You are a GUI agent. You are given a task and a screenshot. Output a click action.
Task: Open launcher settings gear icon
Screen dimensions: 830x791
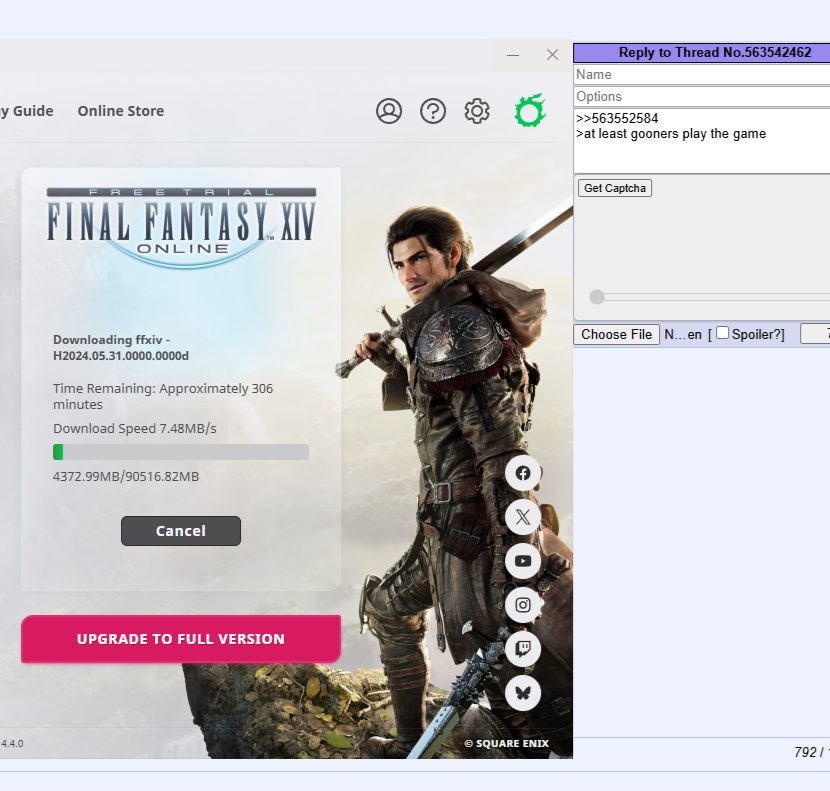pos(476,111)
